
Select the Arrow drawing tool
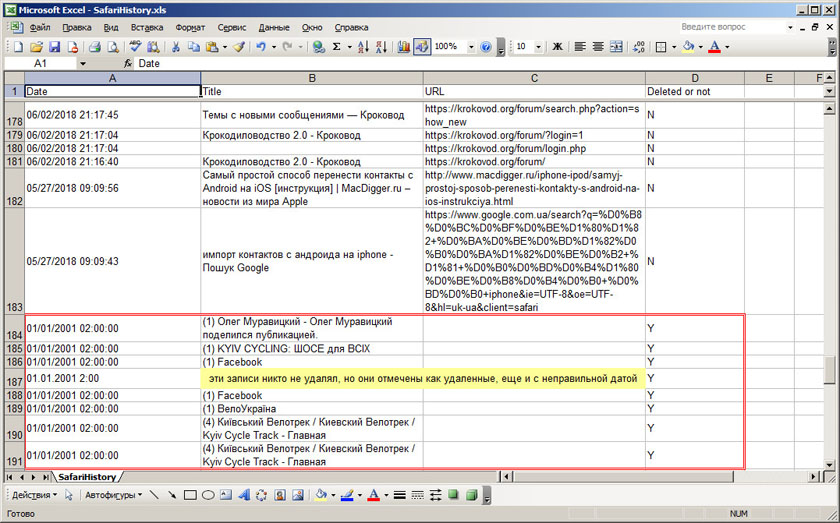point(172,495)
